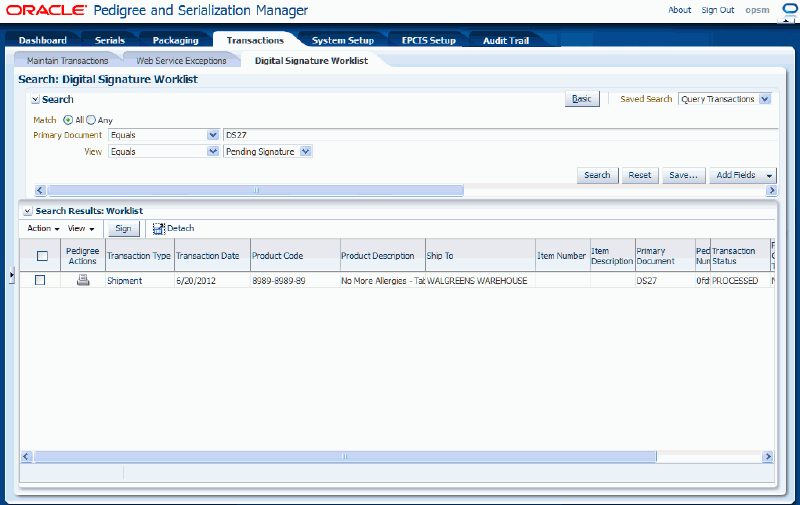Image resolution: width=800 pixels, height=505 pixels.
Task: Open the Primary Document operator dropdown
Action: coord(213,135)
